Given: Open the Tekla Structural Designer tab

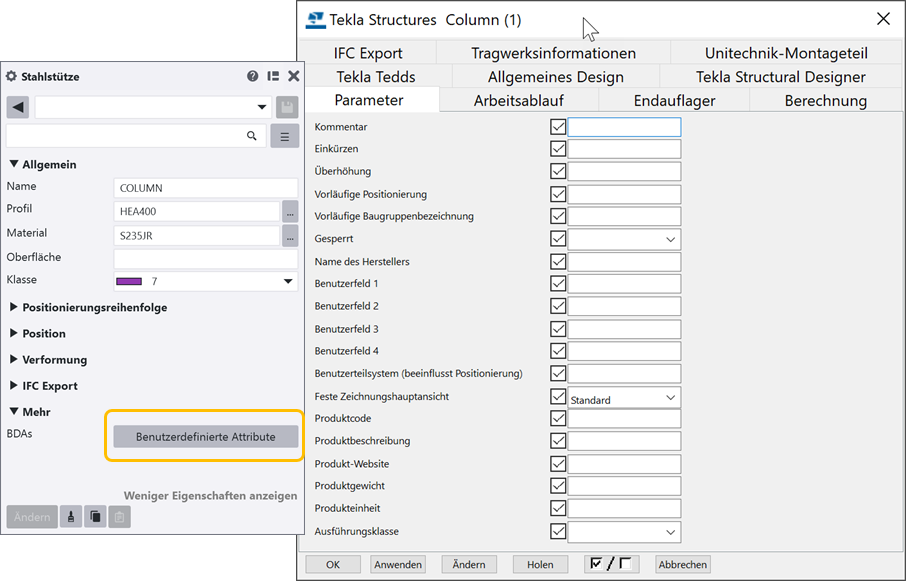Looking at the screenshot, I should [780, 77].
